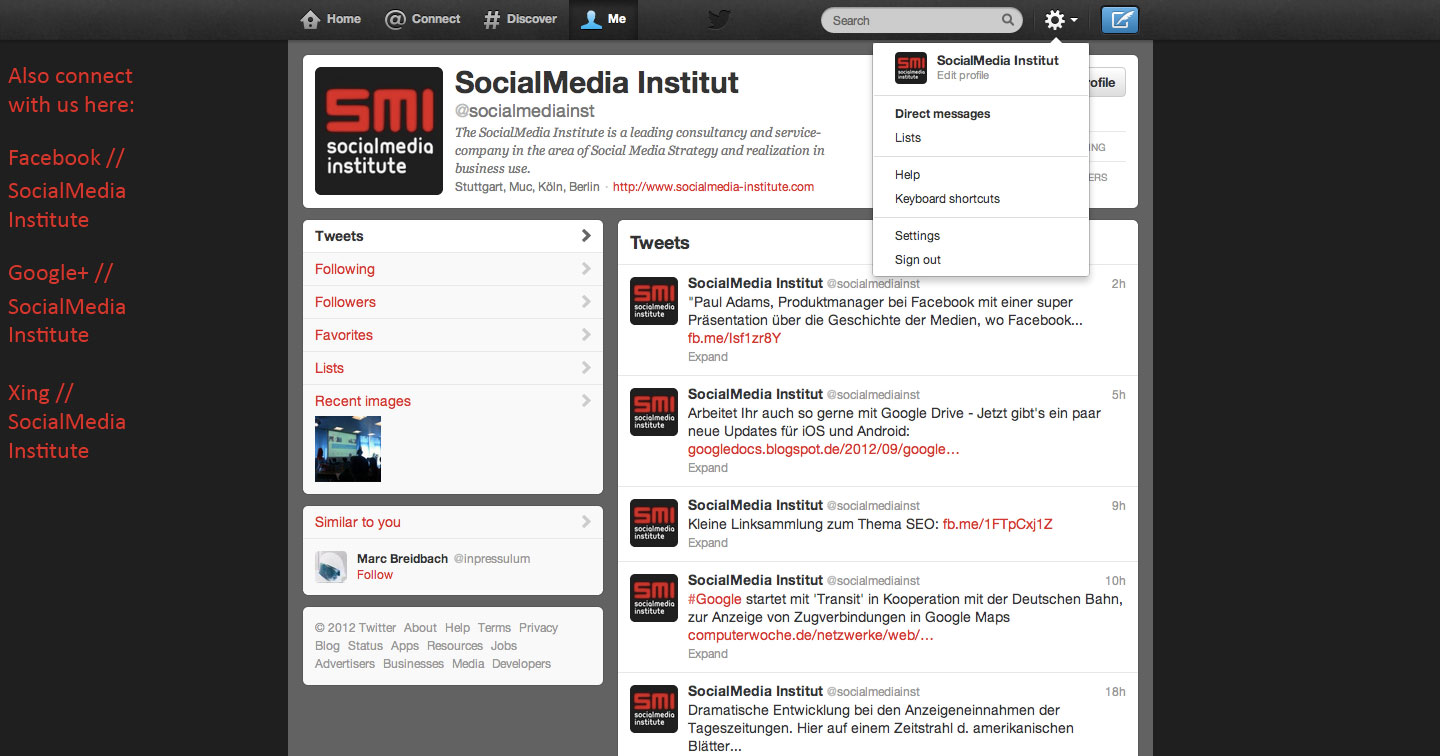Select the Me tab
The height and width of the screenshot is (756, 1440).
tap(603, 19)
